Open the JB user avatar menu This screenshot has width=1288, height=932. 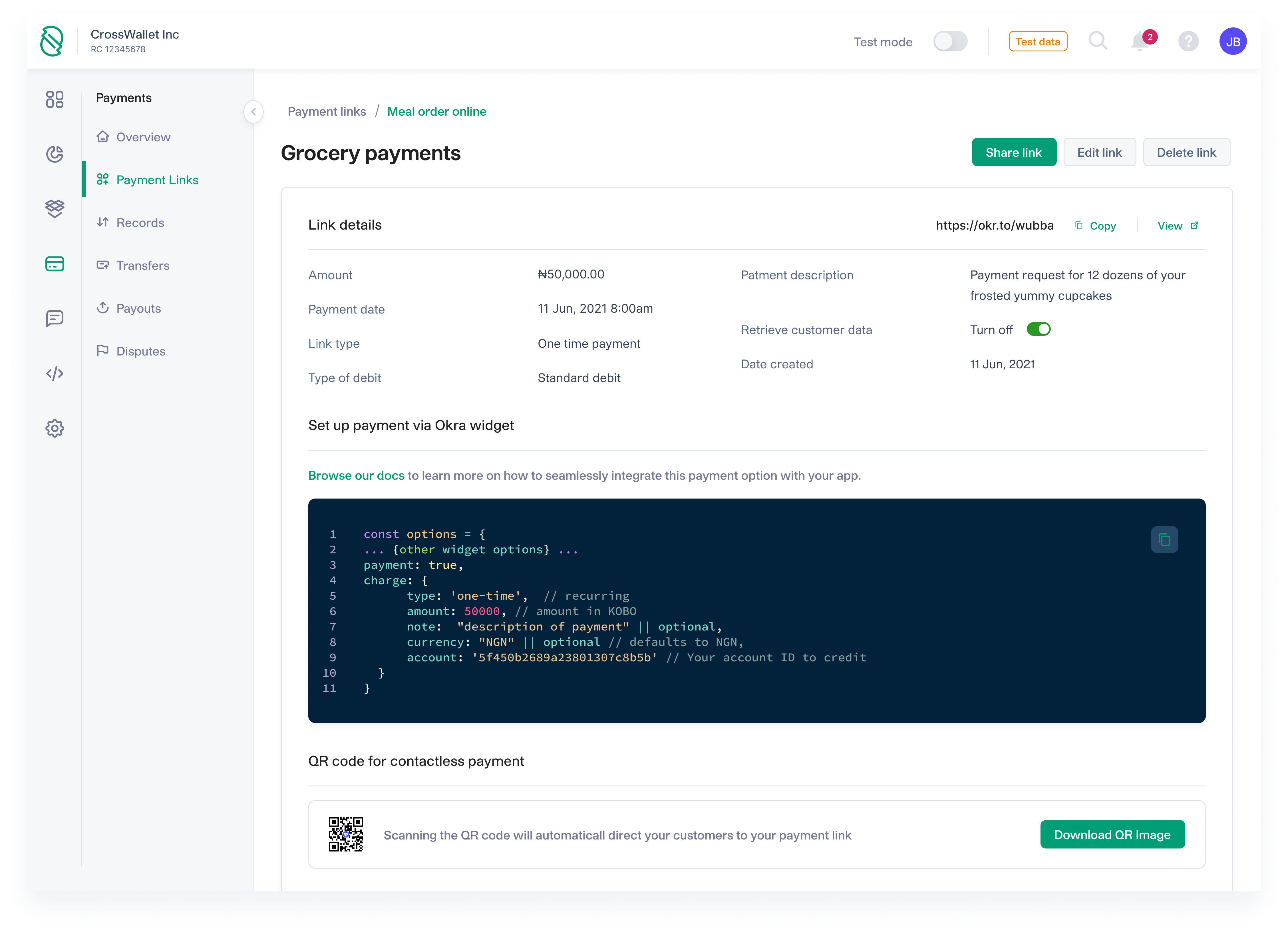(1233, 41)
